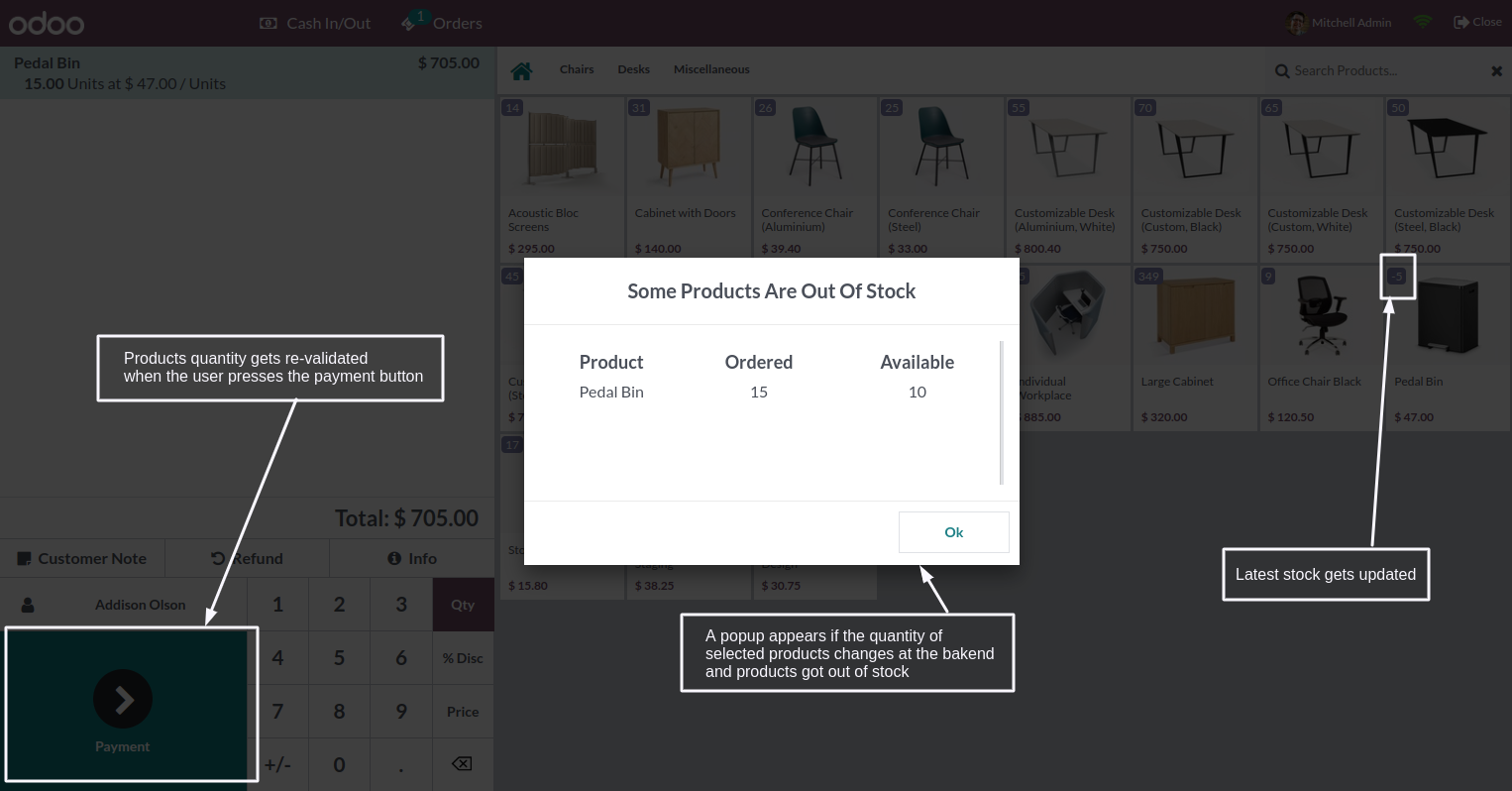
Task: Switch numpad to % Disc mode
Action: click(x=463, y=658)
